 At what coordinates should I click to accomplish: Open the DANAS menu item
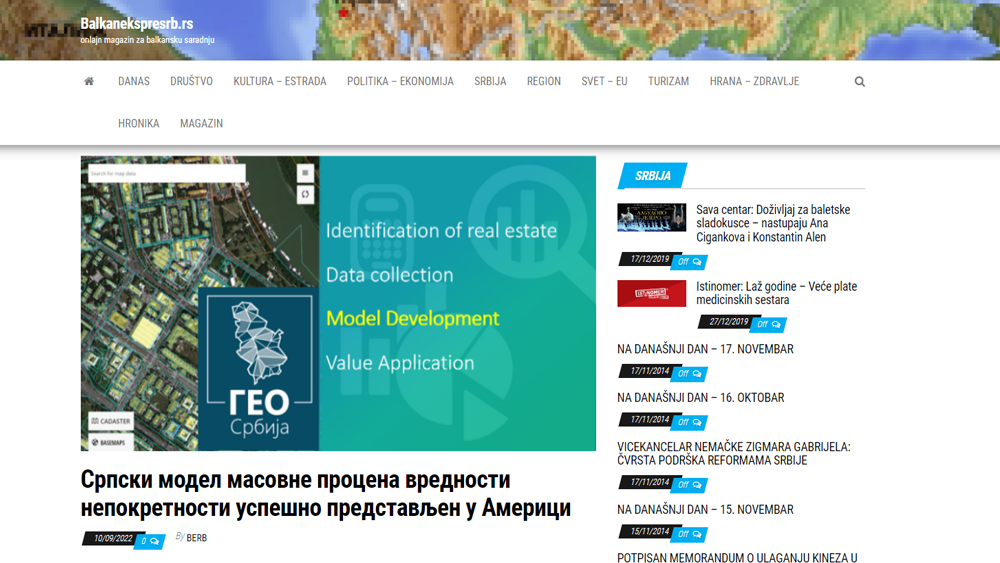134,82
